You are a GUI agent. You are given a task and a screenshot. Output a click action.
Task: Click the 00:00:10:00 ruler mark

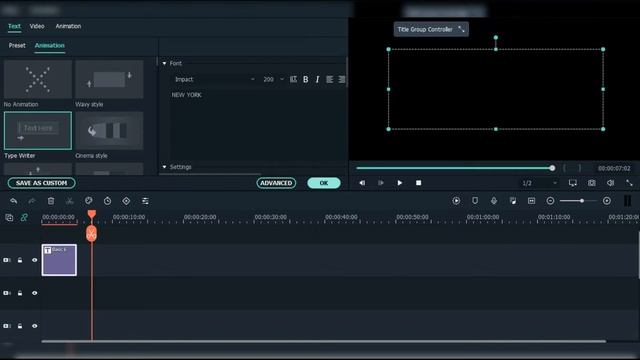click(129, 217)
